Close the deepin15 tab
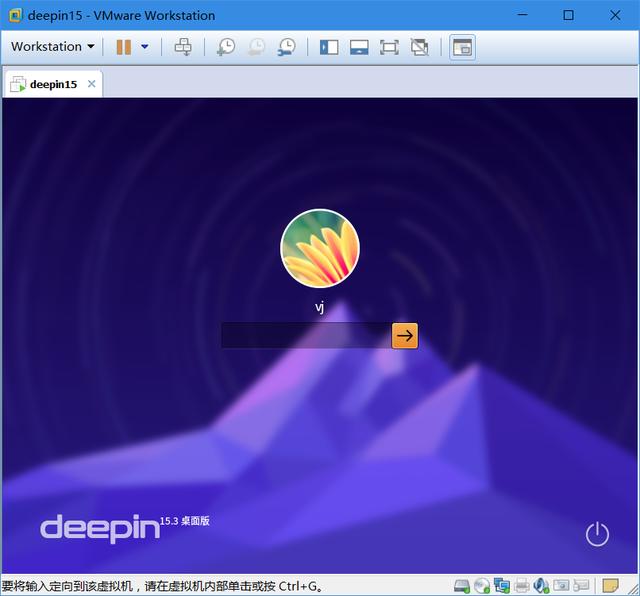 (92, 84)
